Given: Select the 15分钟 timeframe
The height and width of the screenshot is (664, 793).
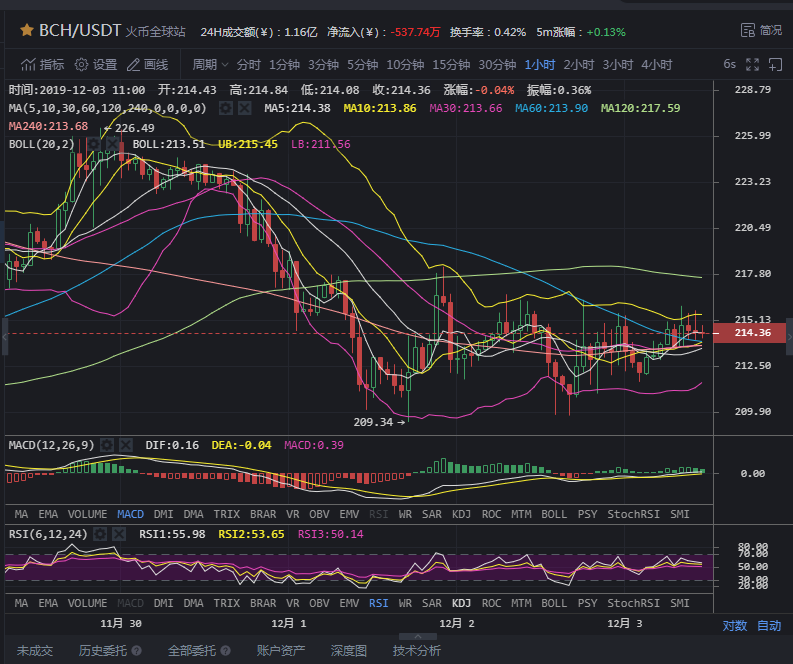Looking at the screenshot, I should point(451,65).
